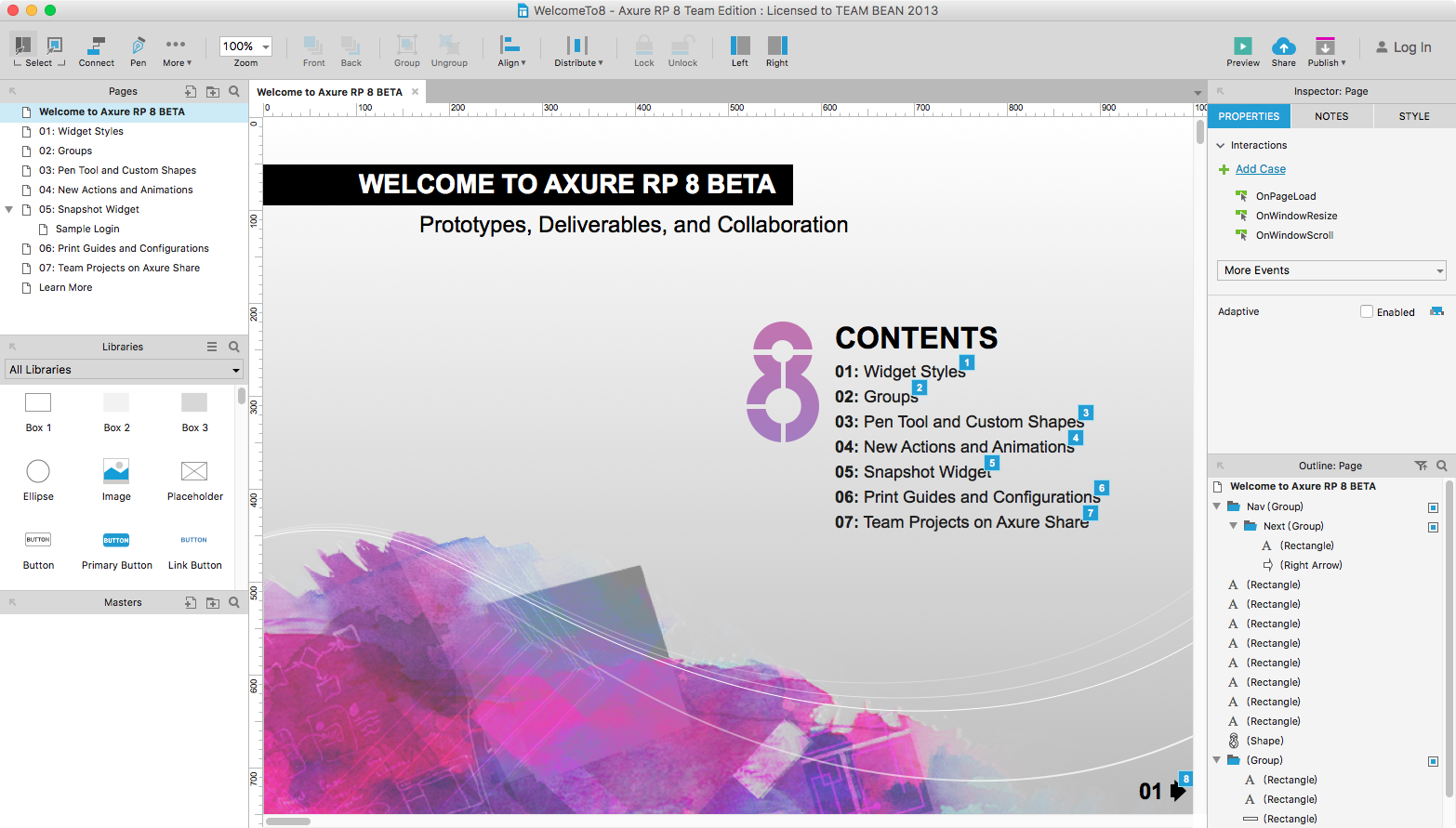
Task: Click the '03: Pen Tool and Custom Shapes' canvas link
Action: (960, 422)
